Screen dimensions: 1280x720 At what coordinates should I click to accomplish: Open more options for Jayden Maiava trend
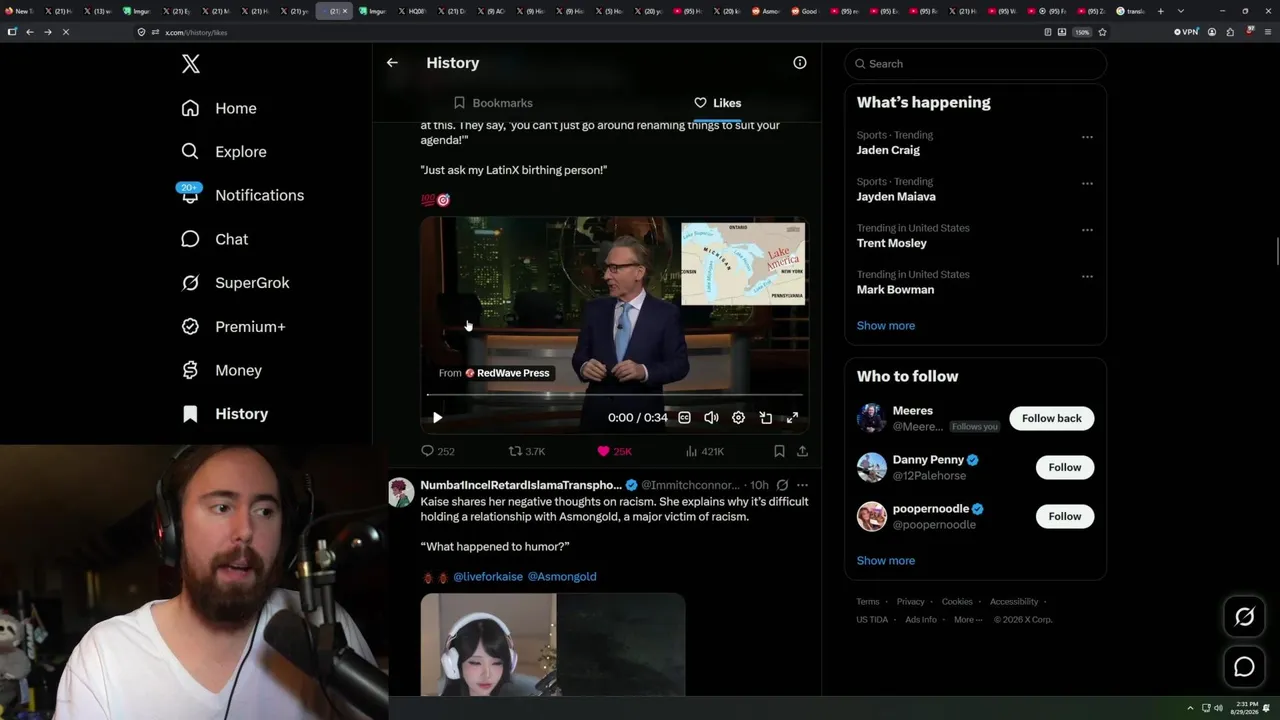1087,184
